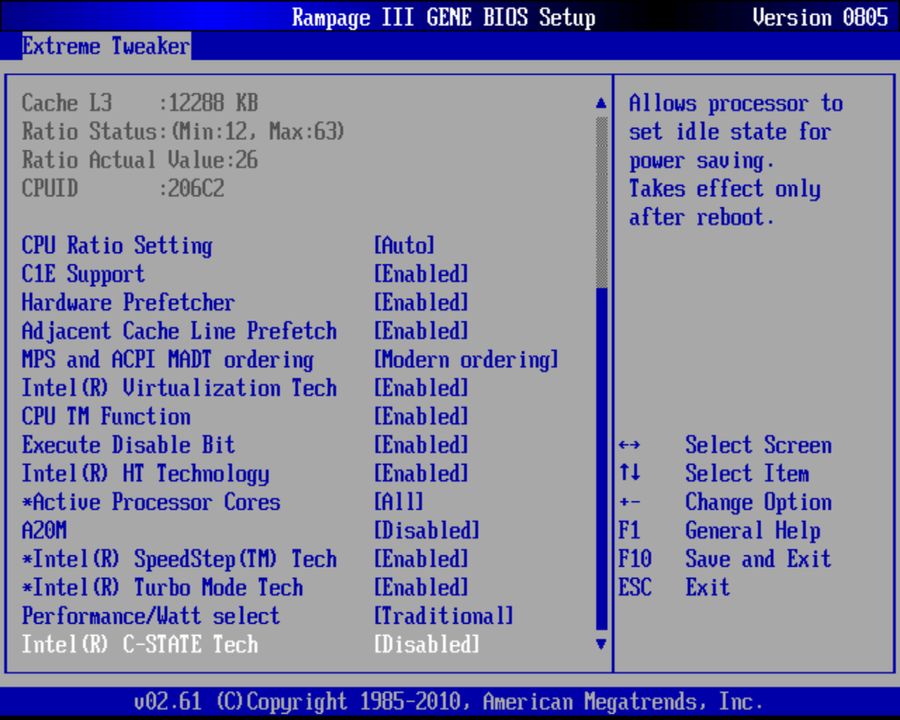Click the Ratio Status (Min:12, Max:63) line
The height and width of the screenshot is (720, 900).
pos(183,132)
